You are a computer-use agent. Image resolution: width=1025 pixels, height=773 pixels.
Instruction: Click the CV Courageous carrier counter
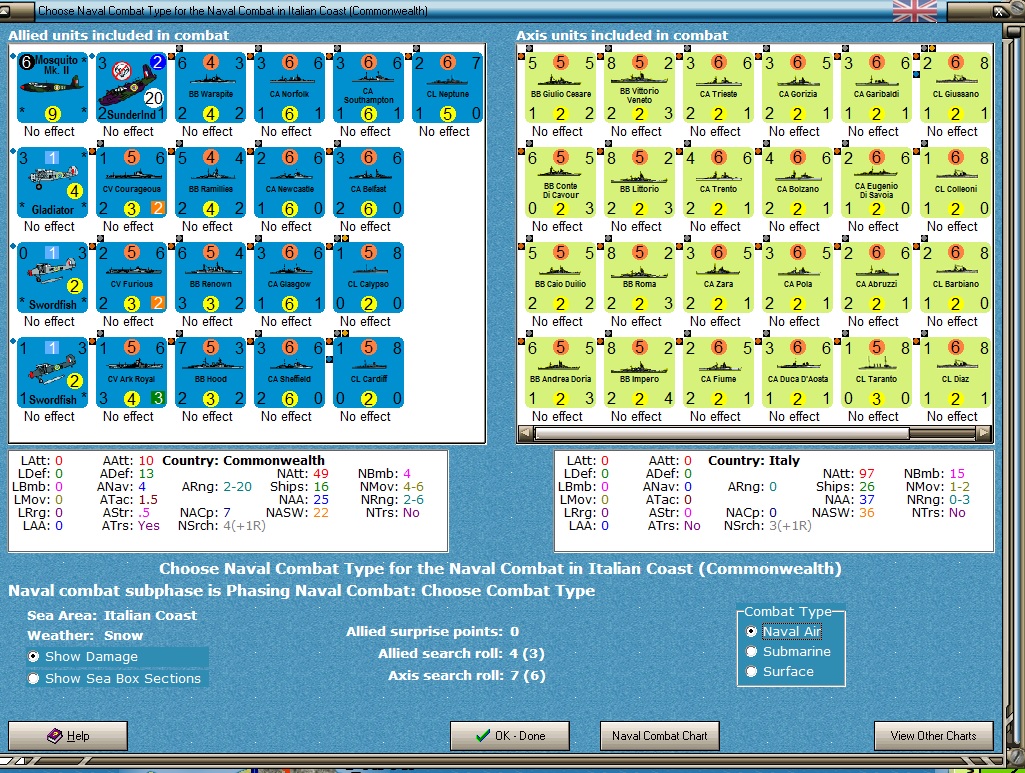[x=131, y=183]
